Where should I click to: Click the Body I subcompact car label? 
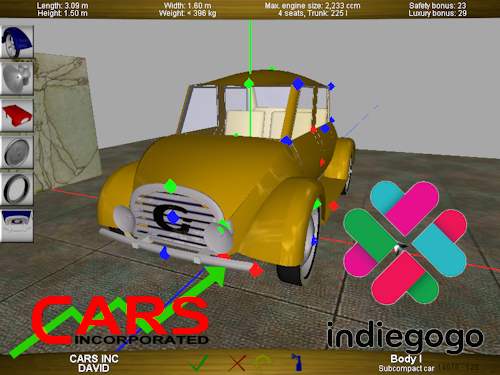[x=406, y=363]
